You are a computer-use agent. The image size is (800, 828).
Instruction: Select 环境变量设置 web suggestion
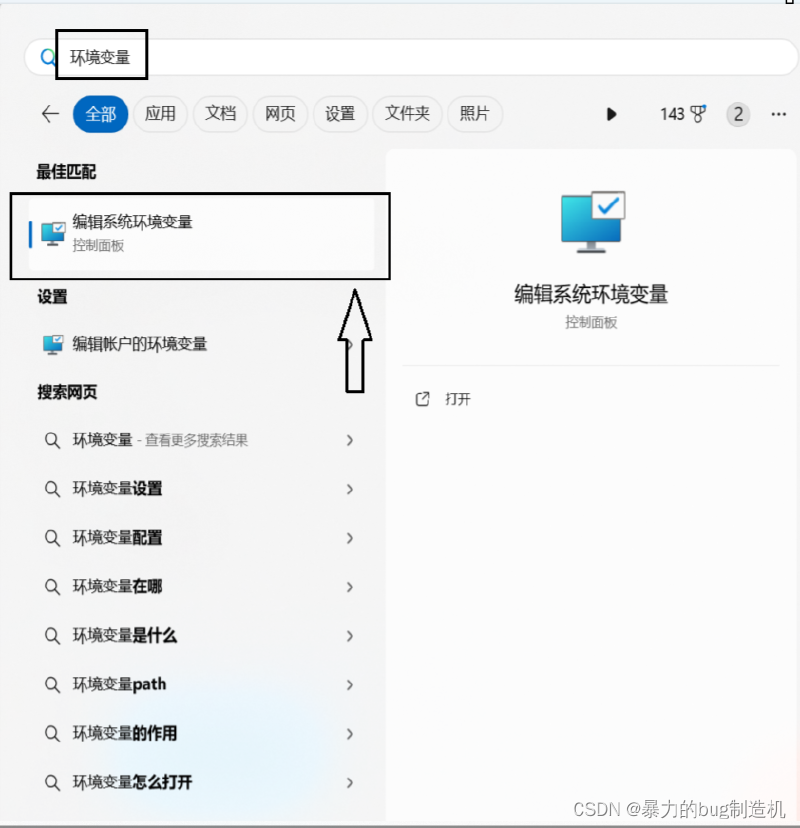click(x=201, y=489)
